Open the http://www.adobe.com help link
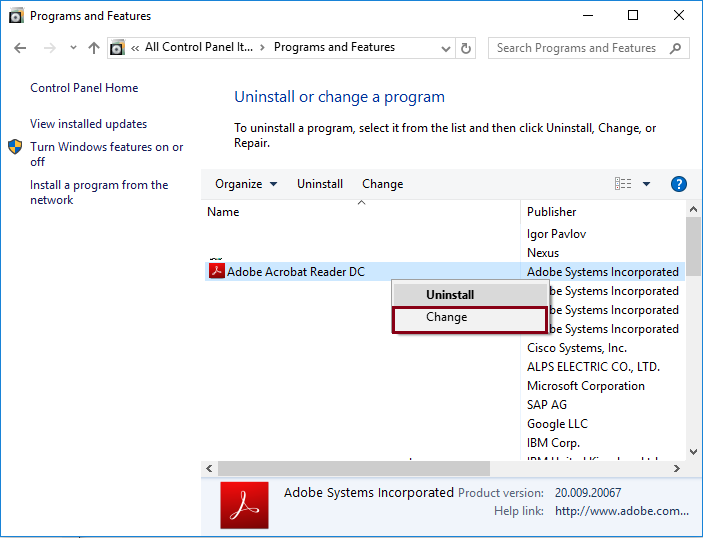 tap(621, 511)
